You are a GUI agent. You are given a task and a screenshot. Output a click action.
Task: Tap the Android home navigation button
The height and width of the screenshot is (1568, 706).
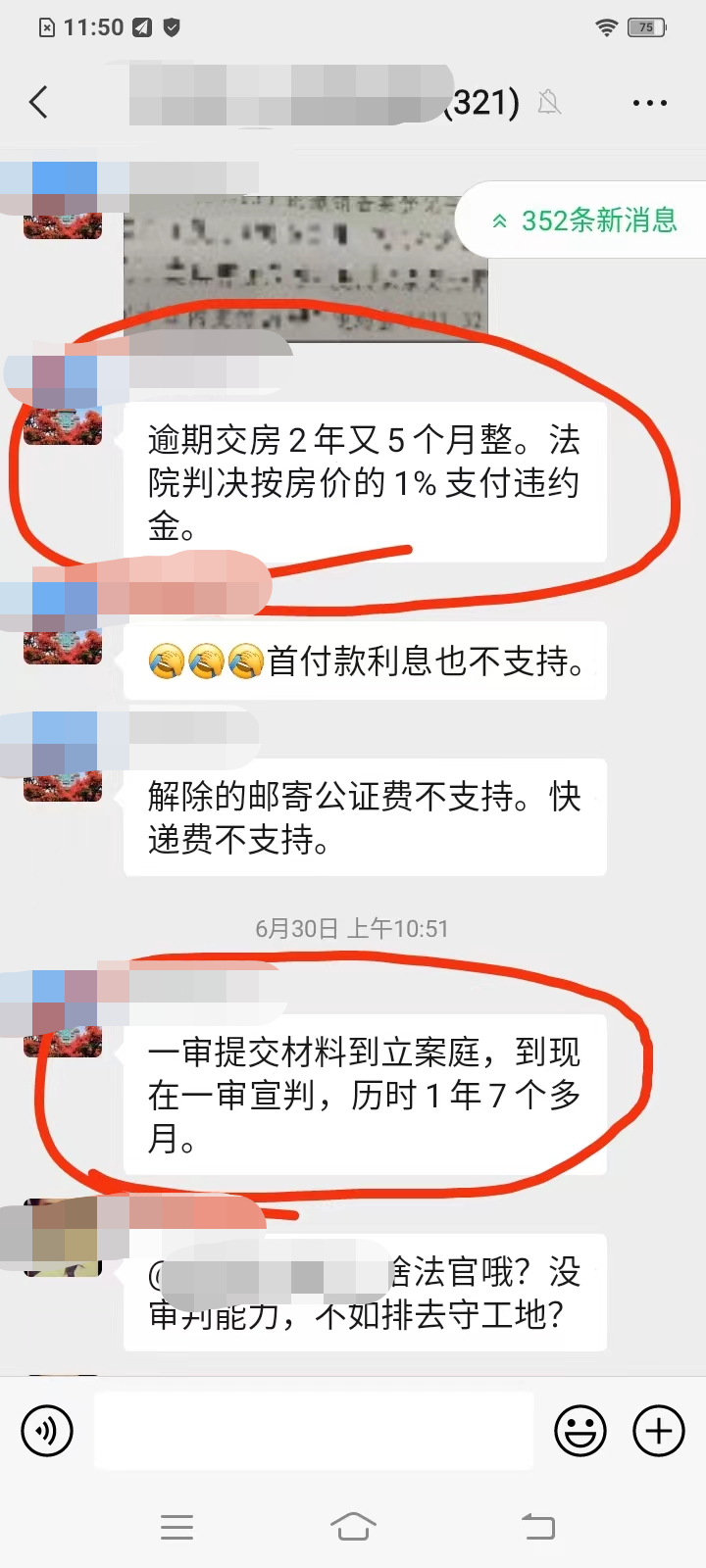pos(353,1526)
